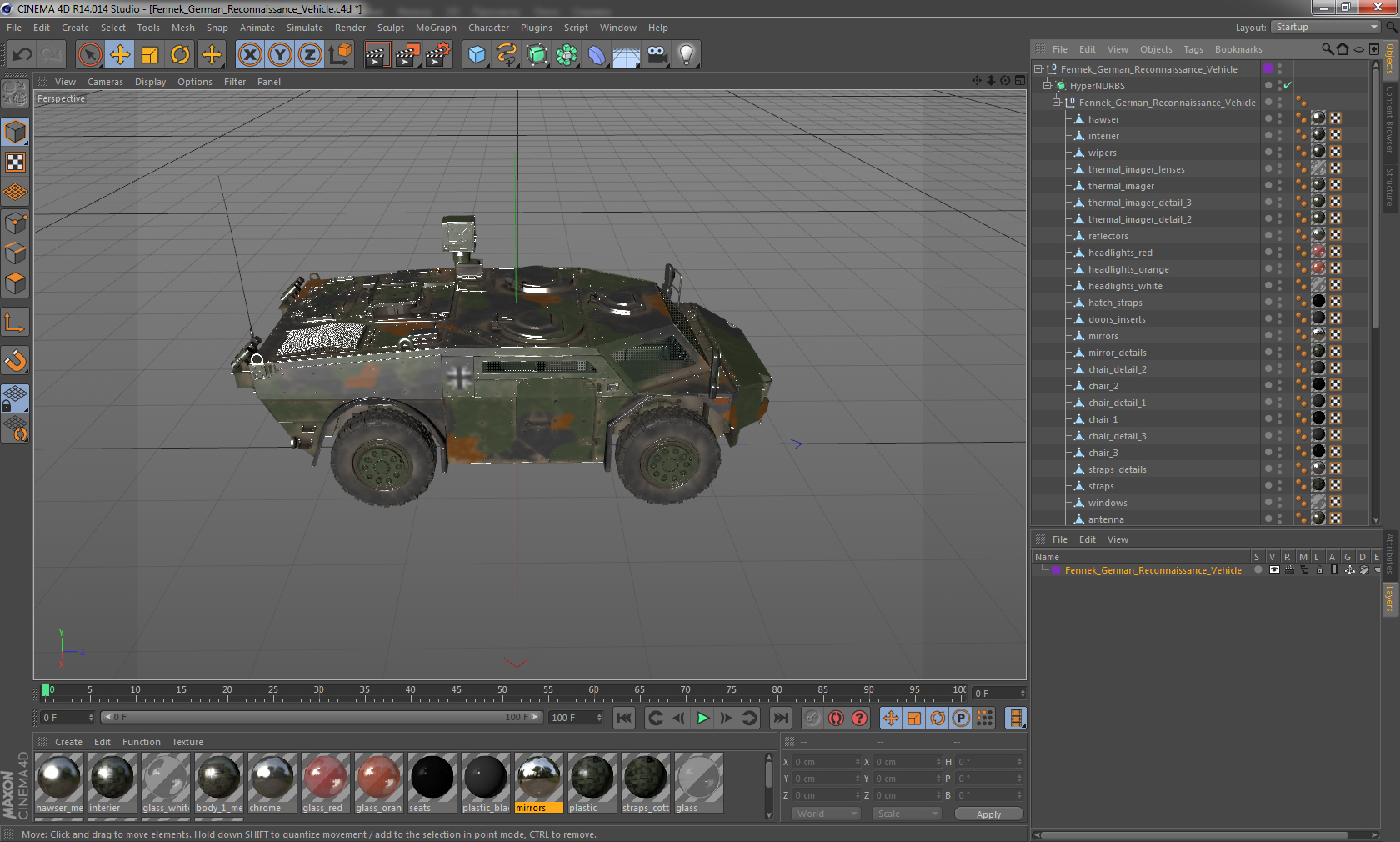
Task: Render active view clapperboard icon
Action: (377, 55)
